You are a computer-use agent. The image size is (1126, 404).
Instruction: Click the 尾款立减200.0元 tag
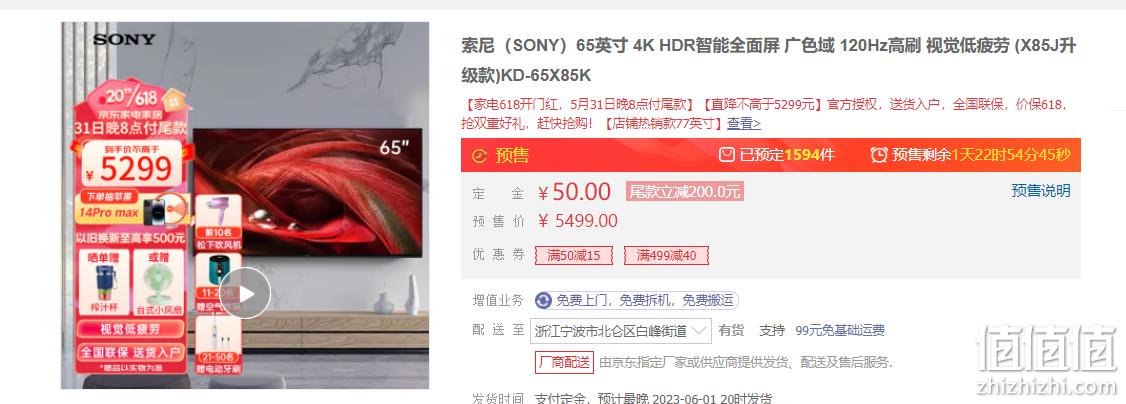pyautogui.click(x=684, y=192)
